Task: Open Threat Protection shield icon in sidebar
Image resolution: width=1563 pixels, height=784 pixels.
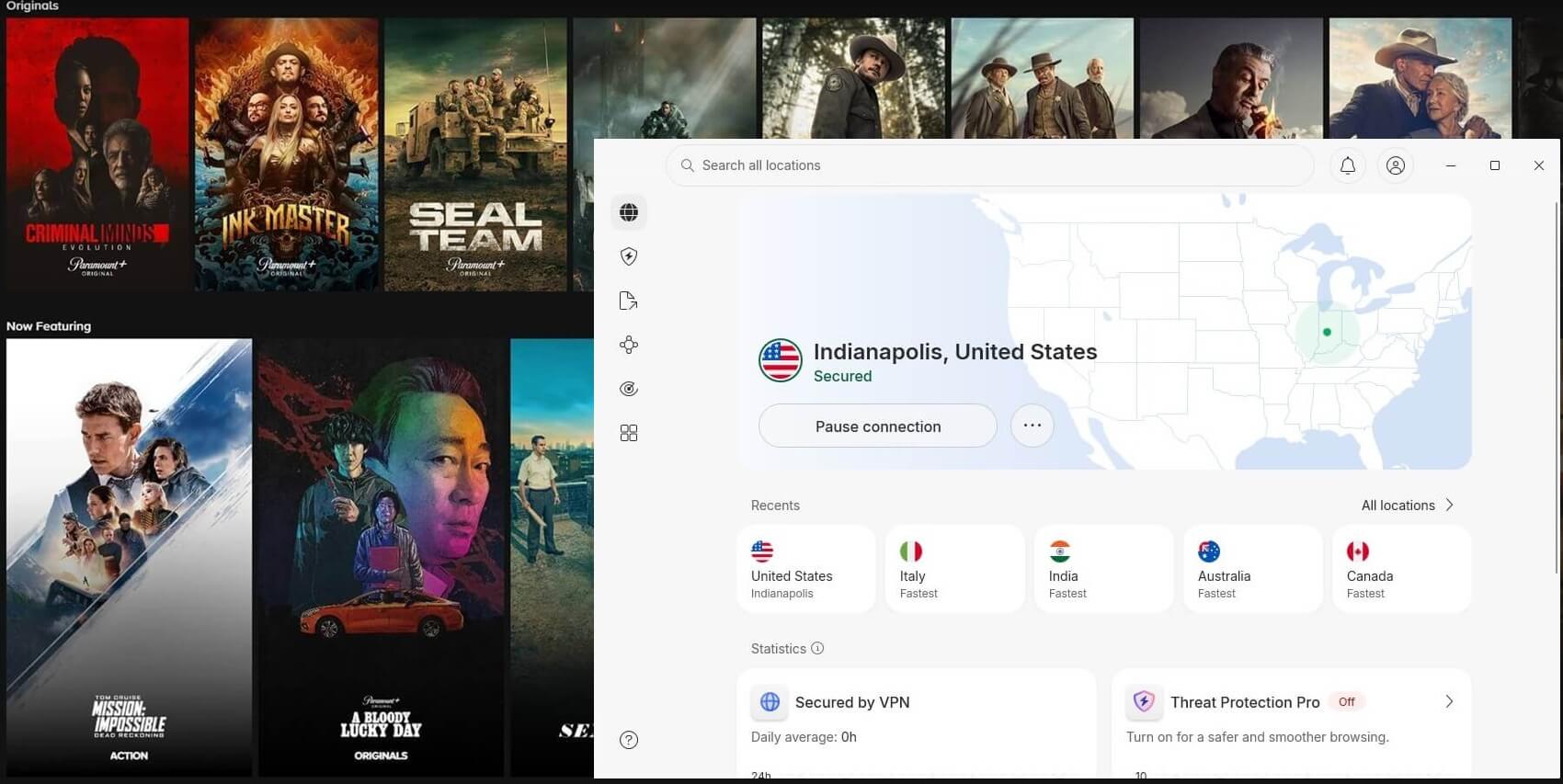Action: [629, 256]
